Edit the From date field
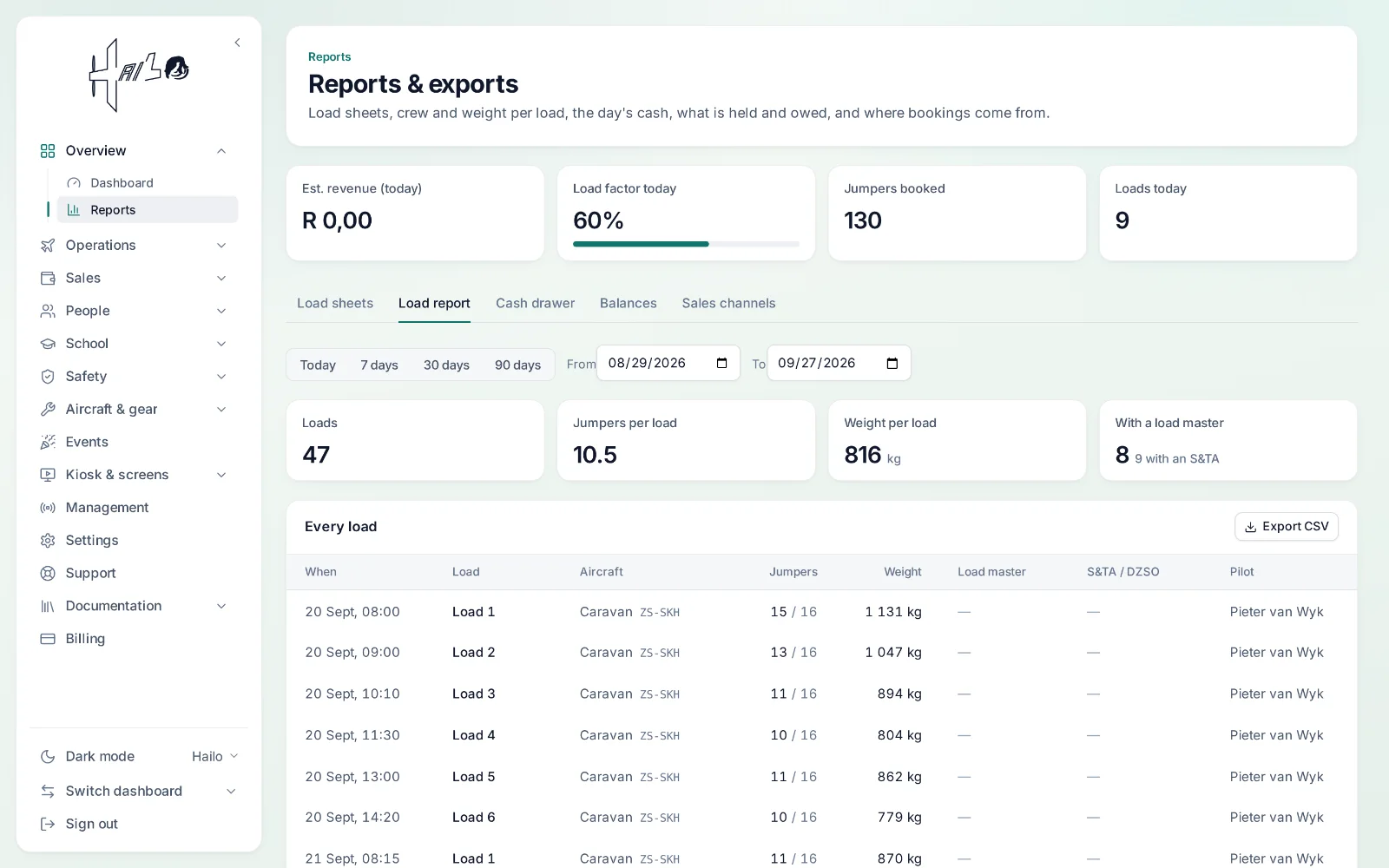The height and width of the screenshot is (868, 1389). (x=668, y=363)
